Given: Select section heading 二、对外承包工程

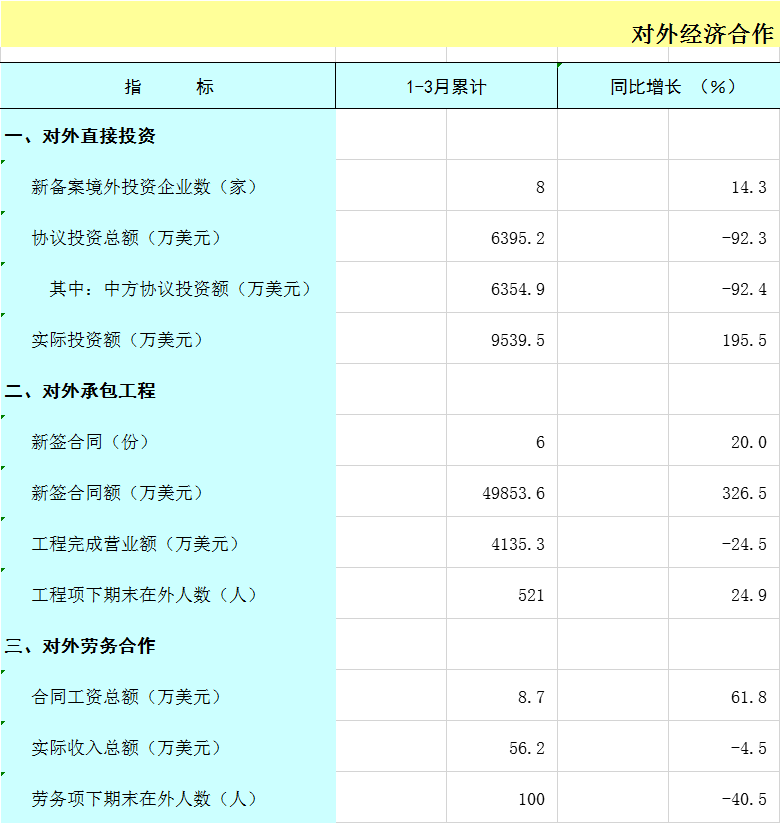Looking at the screenshot, I should 80,391.
